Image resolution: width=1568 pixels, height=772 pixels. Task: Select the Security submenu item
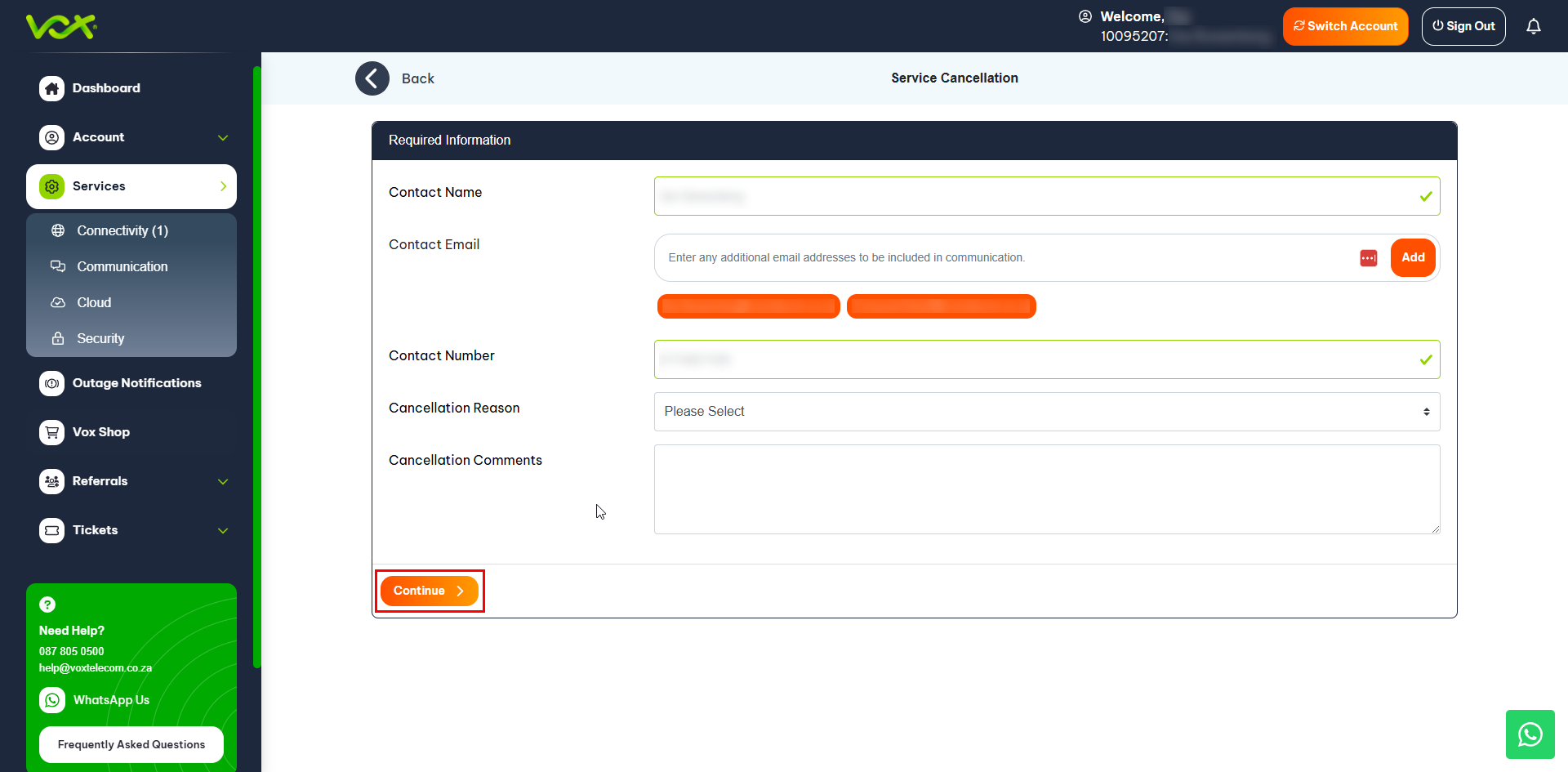tap(100, 338)
